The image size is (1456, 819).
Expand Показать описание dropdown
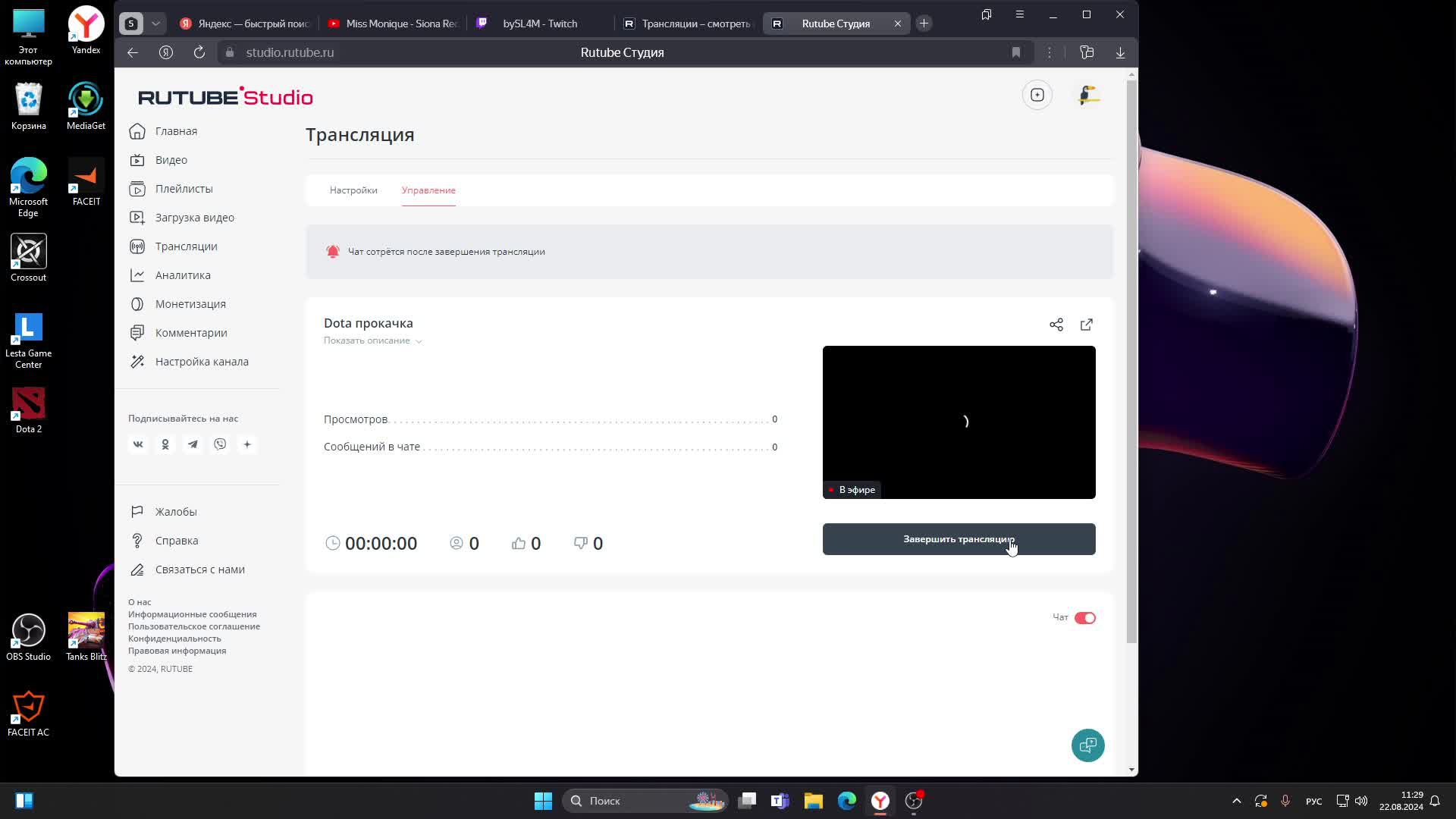[x=372, y=340]
